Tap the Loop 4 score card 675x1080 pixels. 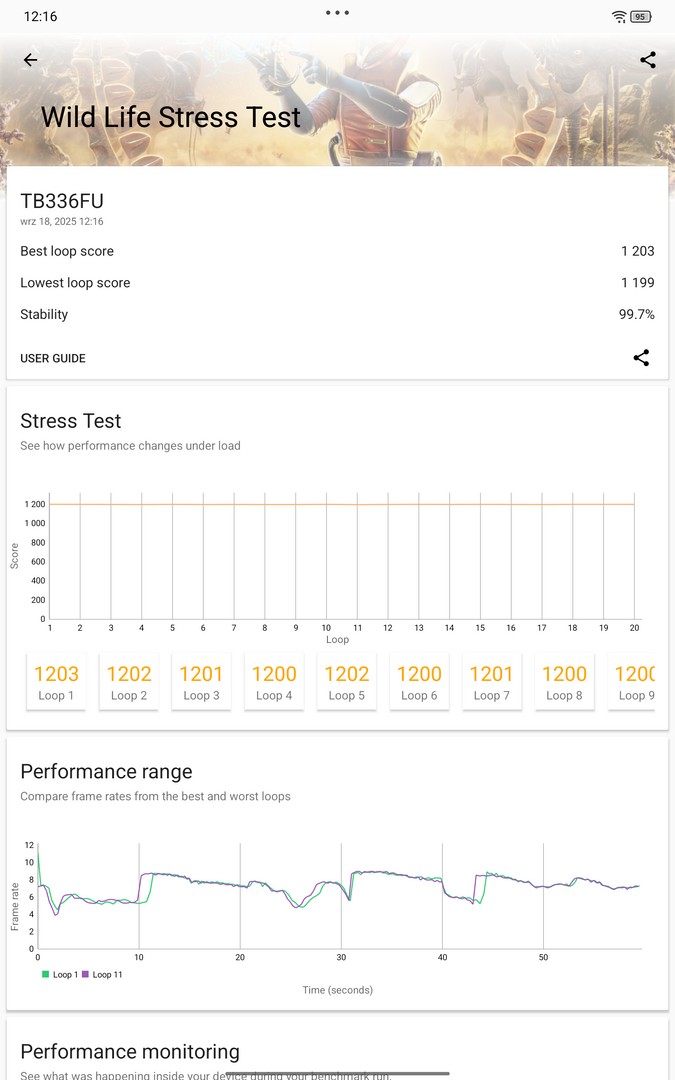[x=274, y=682]
